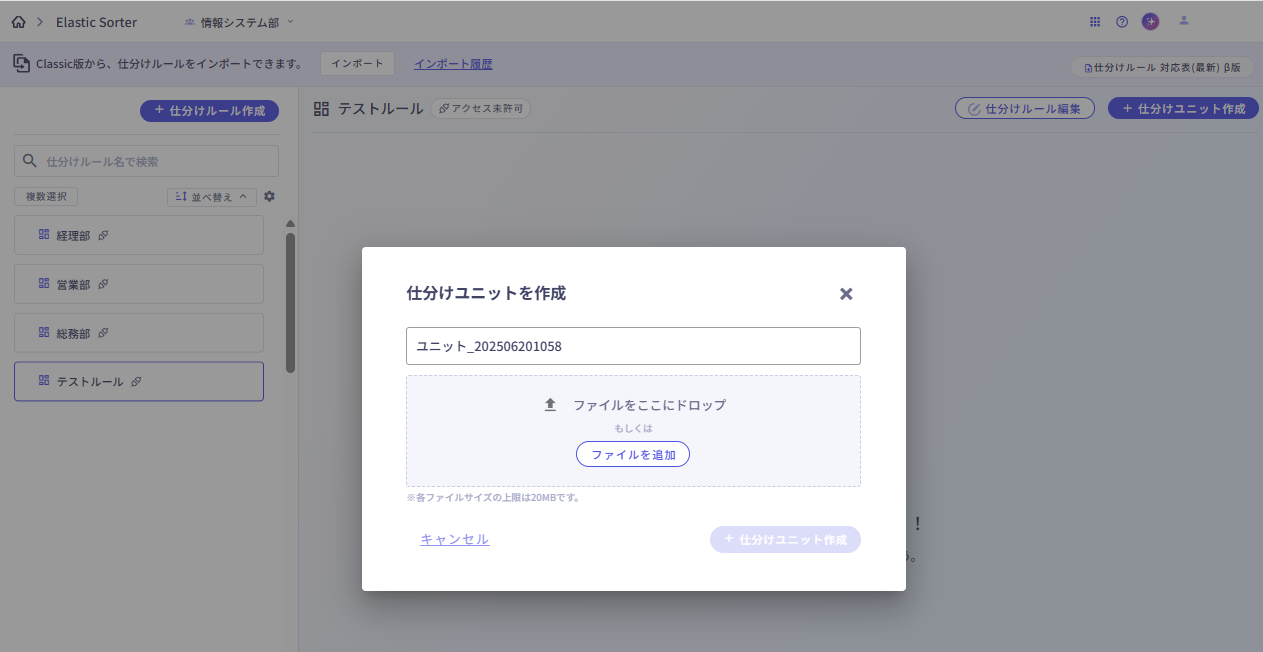Open the apps grid icon

pos(1095,21)
